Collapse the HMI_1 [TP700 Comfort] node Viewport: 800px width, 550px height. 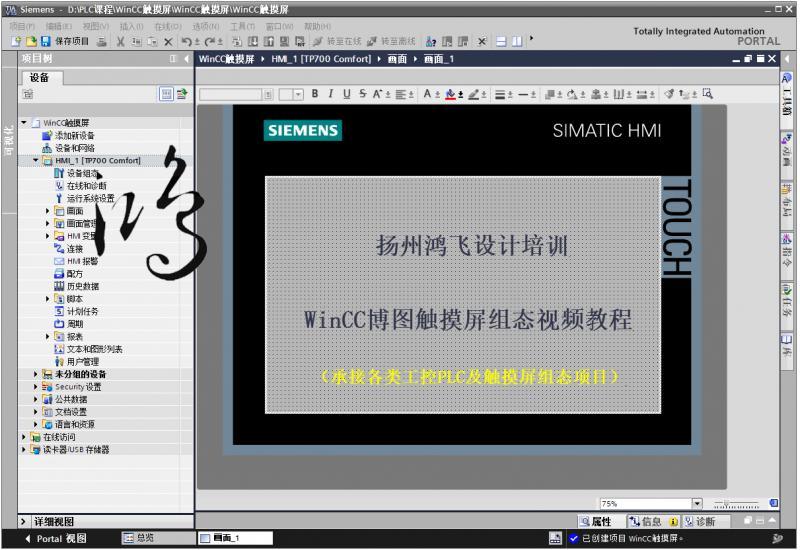click(x=36, y=160)
